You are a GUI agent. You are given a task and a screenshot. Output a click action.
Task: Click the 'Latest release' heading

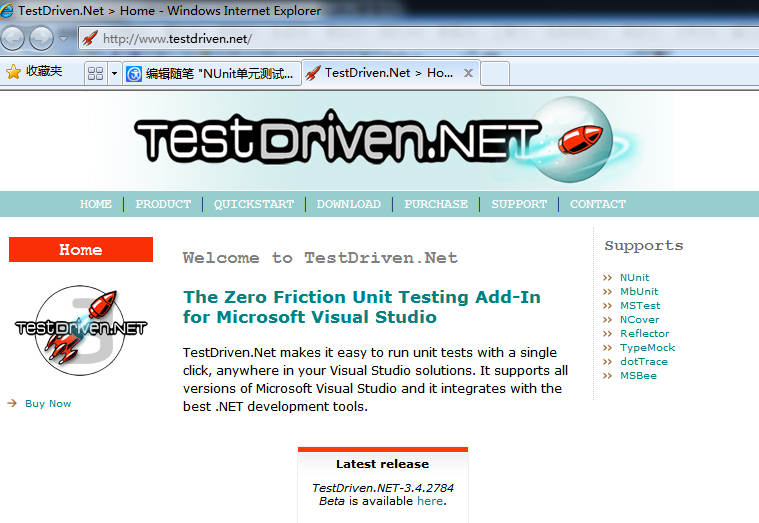[382, 464]
